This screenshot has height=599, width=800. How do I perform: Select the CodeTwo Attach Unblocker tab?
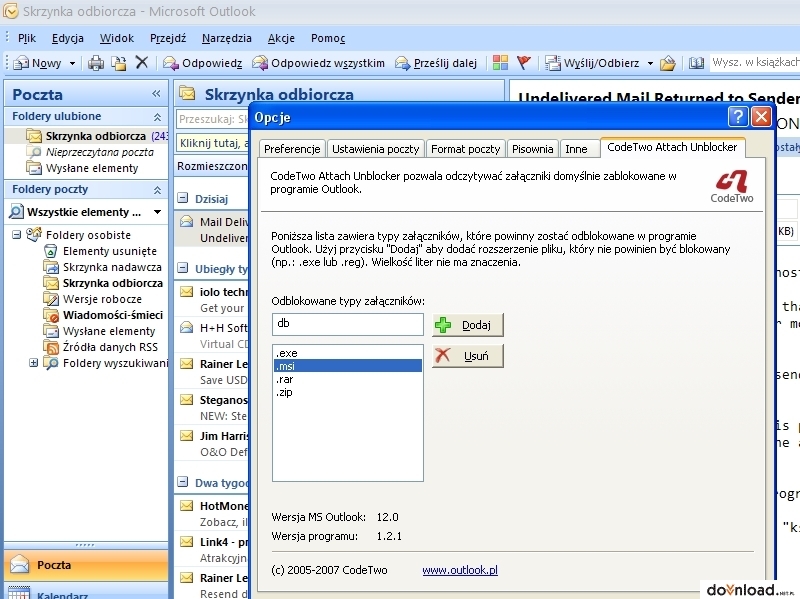click(672, 147)
